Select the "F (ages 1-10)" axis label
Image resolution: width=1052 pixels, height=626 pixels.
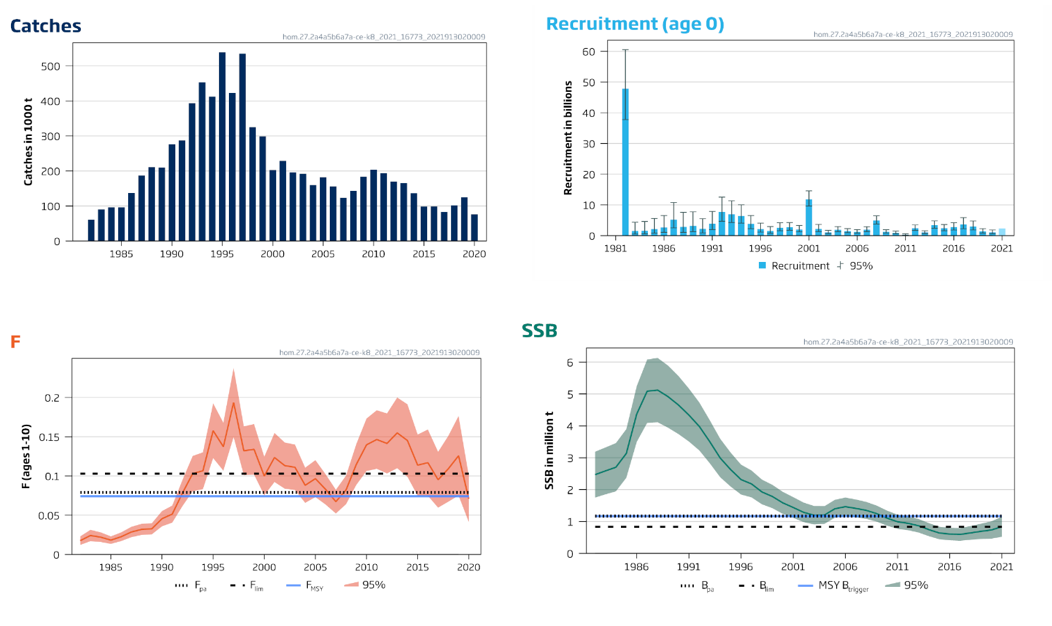(25, 456)
